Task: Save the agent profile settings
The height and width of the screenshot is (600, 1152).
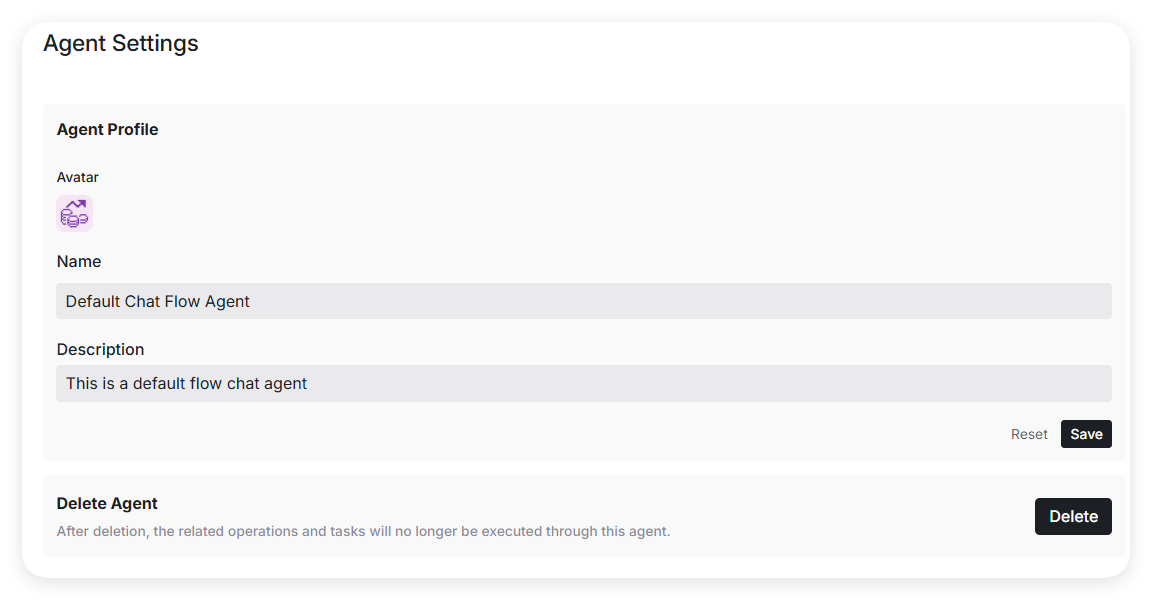Action: pos(1086,434)
